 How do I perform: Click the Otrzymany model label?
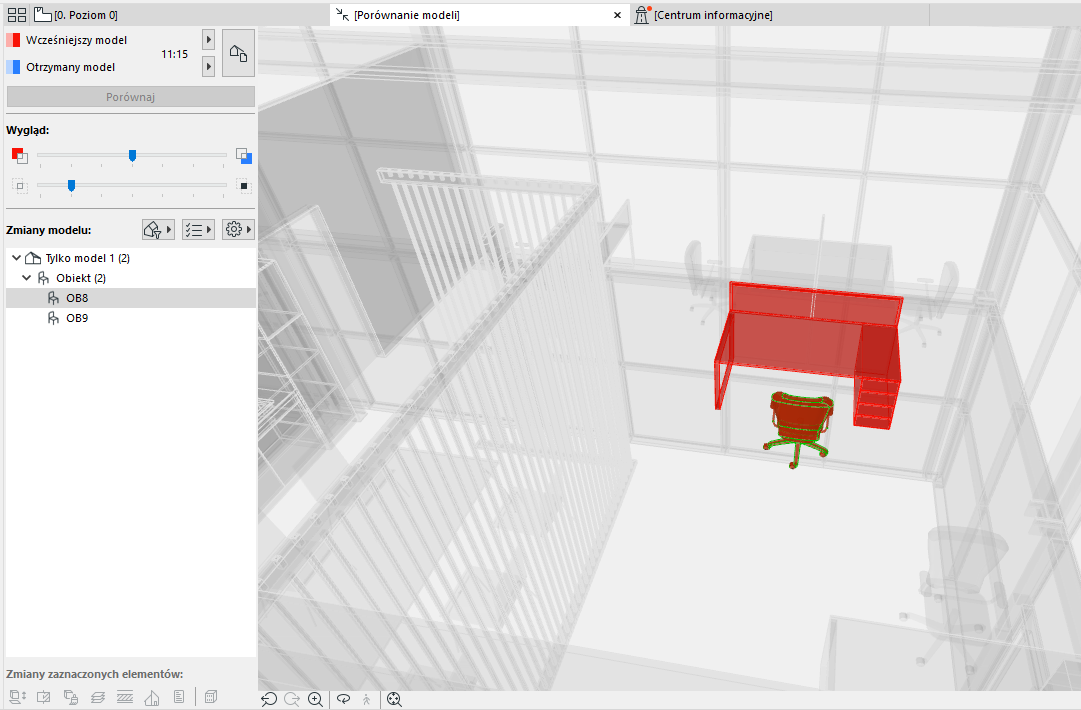pyautogui.click(x=70, y=67)
